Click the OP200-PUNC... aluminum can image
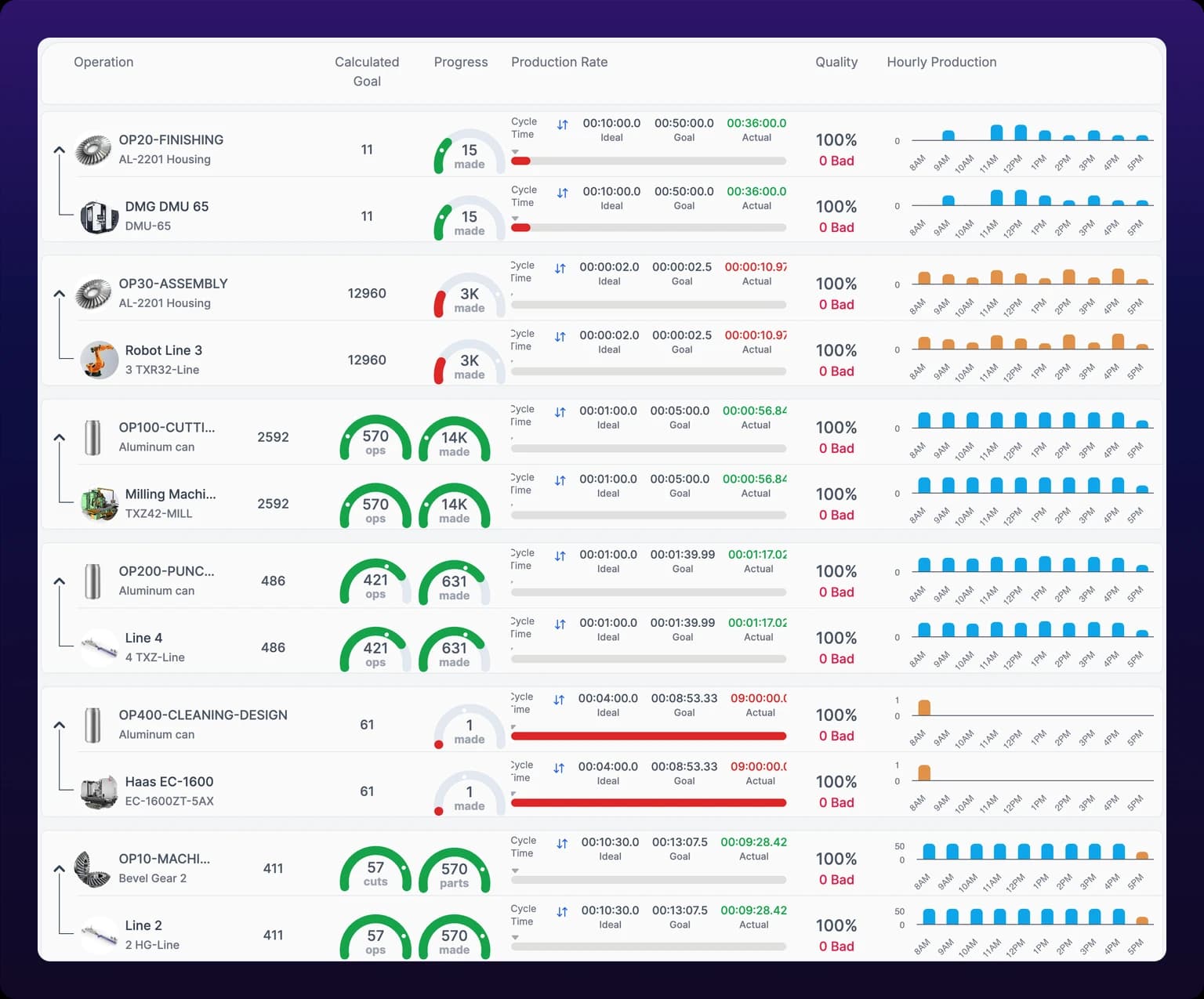This screenshot has width=1204, height=999. 92,581
